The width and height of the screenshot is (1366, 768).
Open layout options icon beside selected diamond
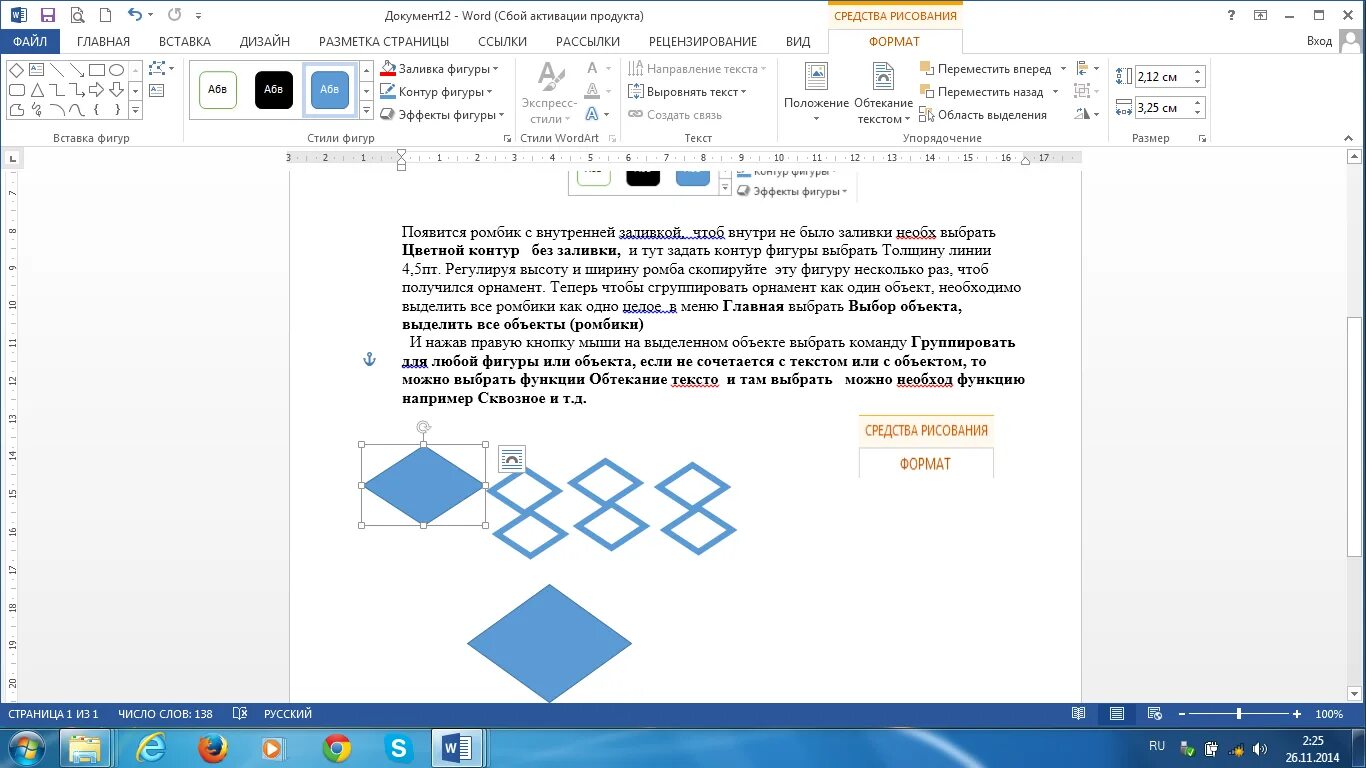(x=512, y=459)
